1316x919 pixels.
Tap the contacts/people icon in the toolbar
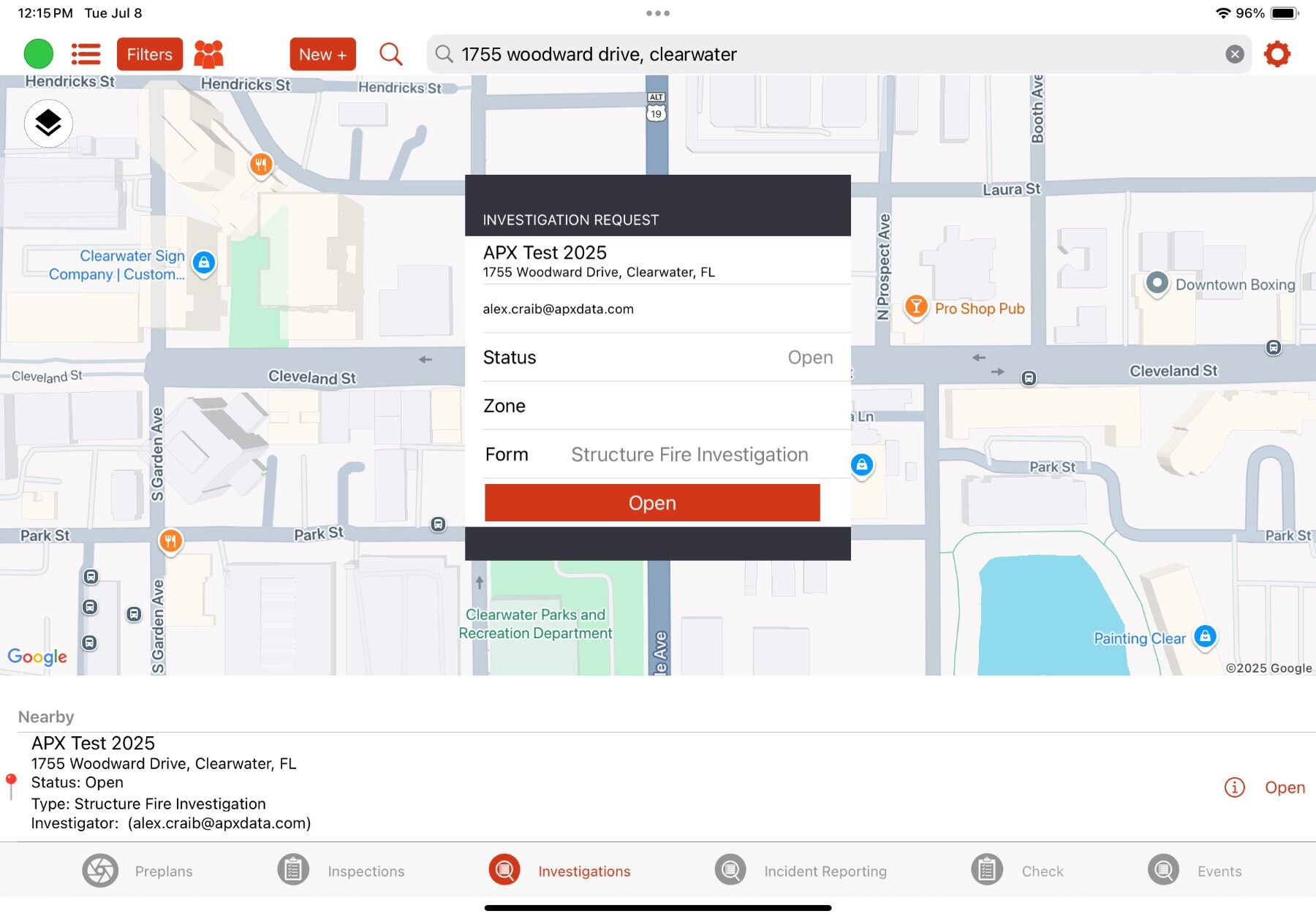(x=209, y=53)
